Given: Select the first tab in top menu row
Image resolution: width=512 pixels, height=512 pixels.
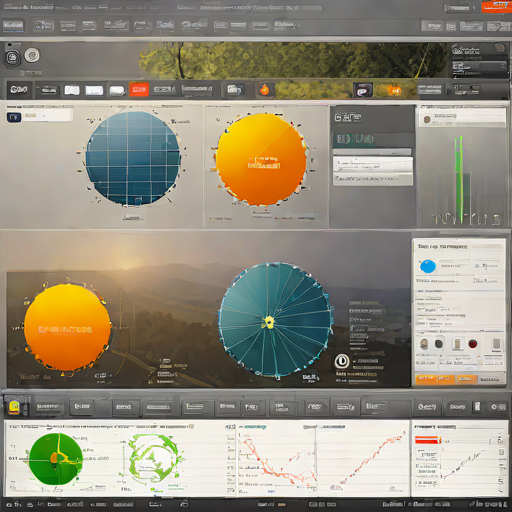Looking at the screenshot, I should pyautogui.click(x=14, y=26).
